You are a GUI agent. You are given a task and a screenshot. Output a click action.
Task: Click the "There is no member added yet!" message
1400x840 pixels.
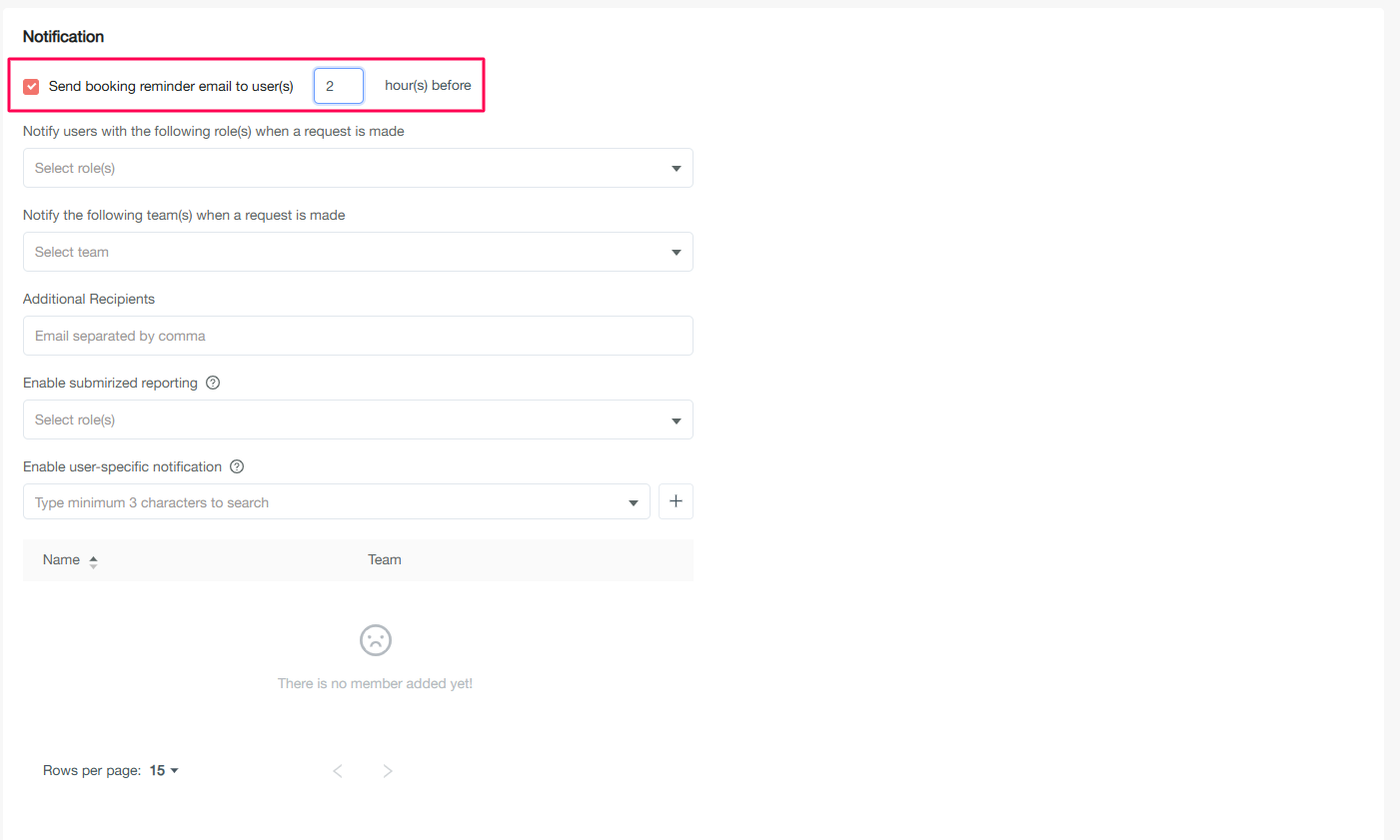tap(375, 683)
